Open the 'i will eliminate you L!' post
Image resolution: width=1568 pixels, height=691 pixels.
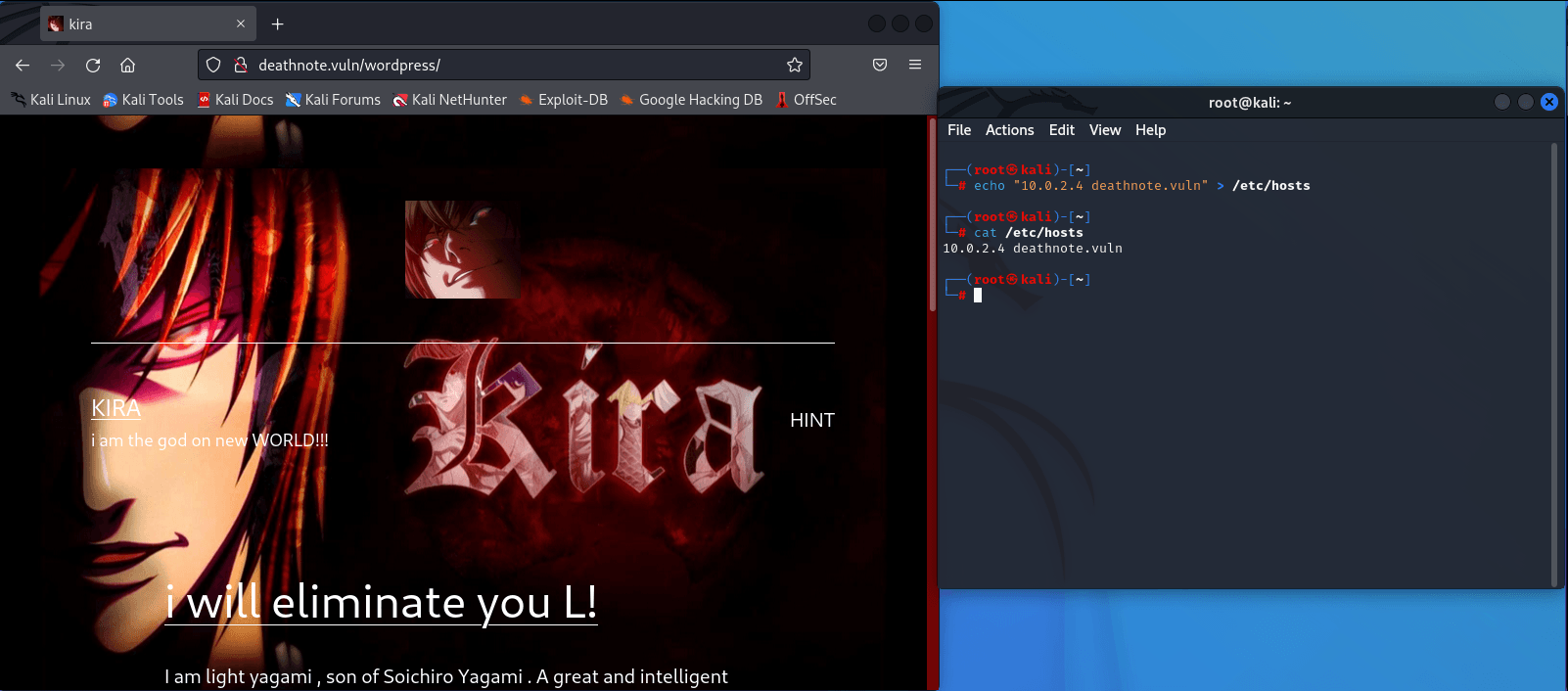click(381, 602)
